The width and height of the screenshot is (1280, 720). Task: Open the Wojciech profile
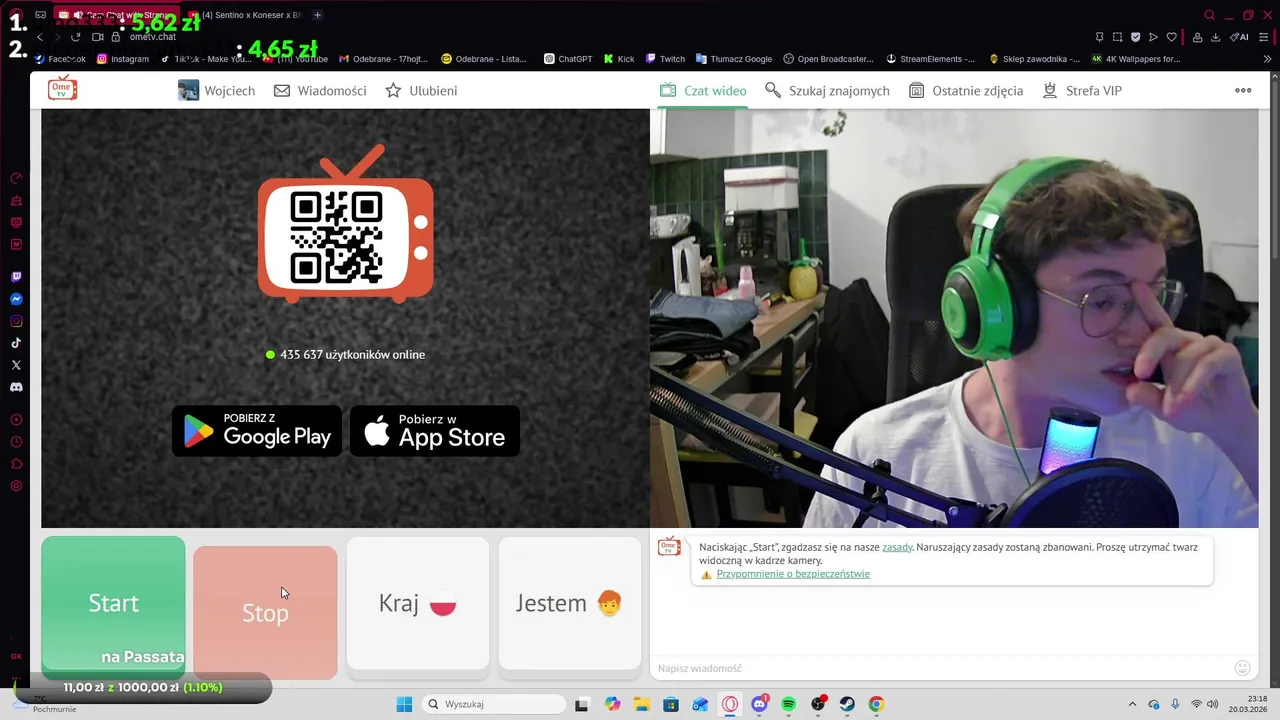click(216, 91)
